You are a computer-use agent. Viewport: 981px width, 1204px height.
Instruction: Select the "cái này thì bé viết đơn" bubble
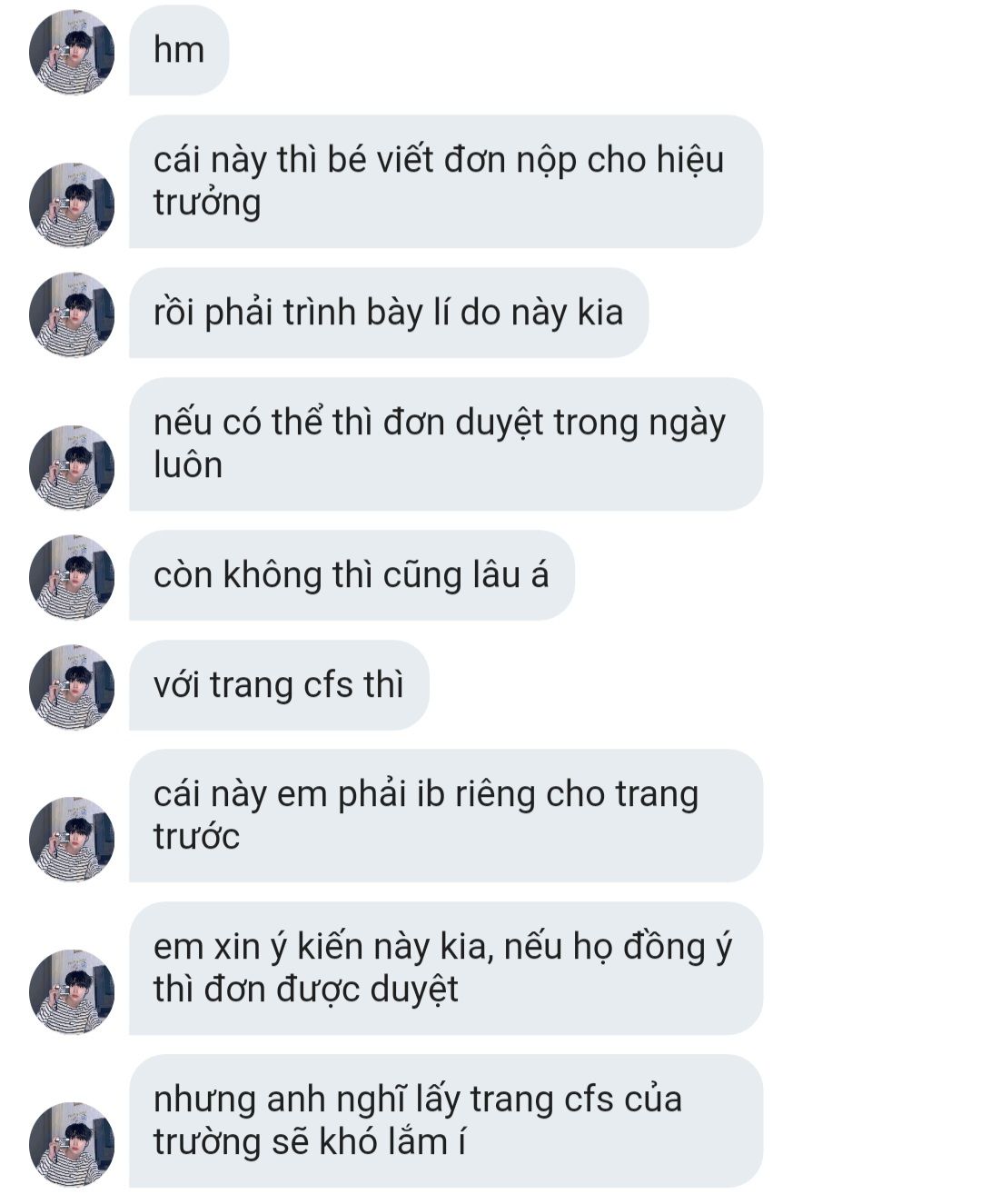tap(446, 181)
